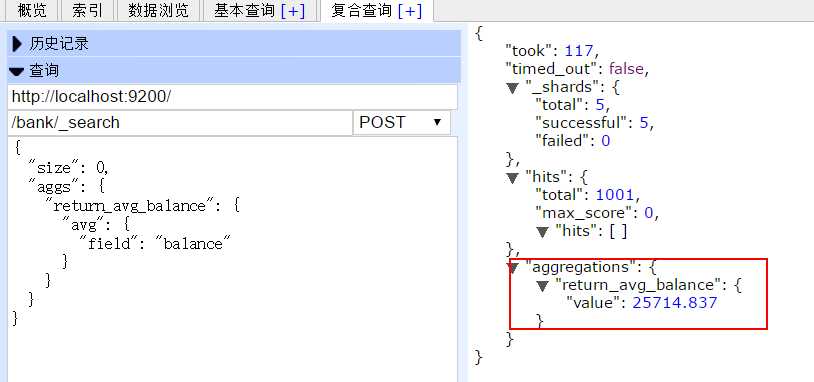Viewport: 814px width, 382px height.
Task: Collapse the "_shards" JSON node triangle
Action: pyautogui.click(x=513, y=88)
